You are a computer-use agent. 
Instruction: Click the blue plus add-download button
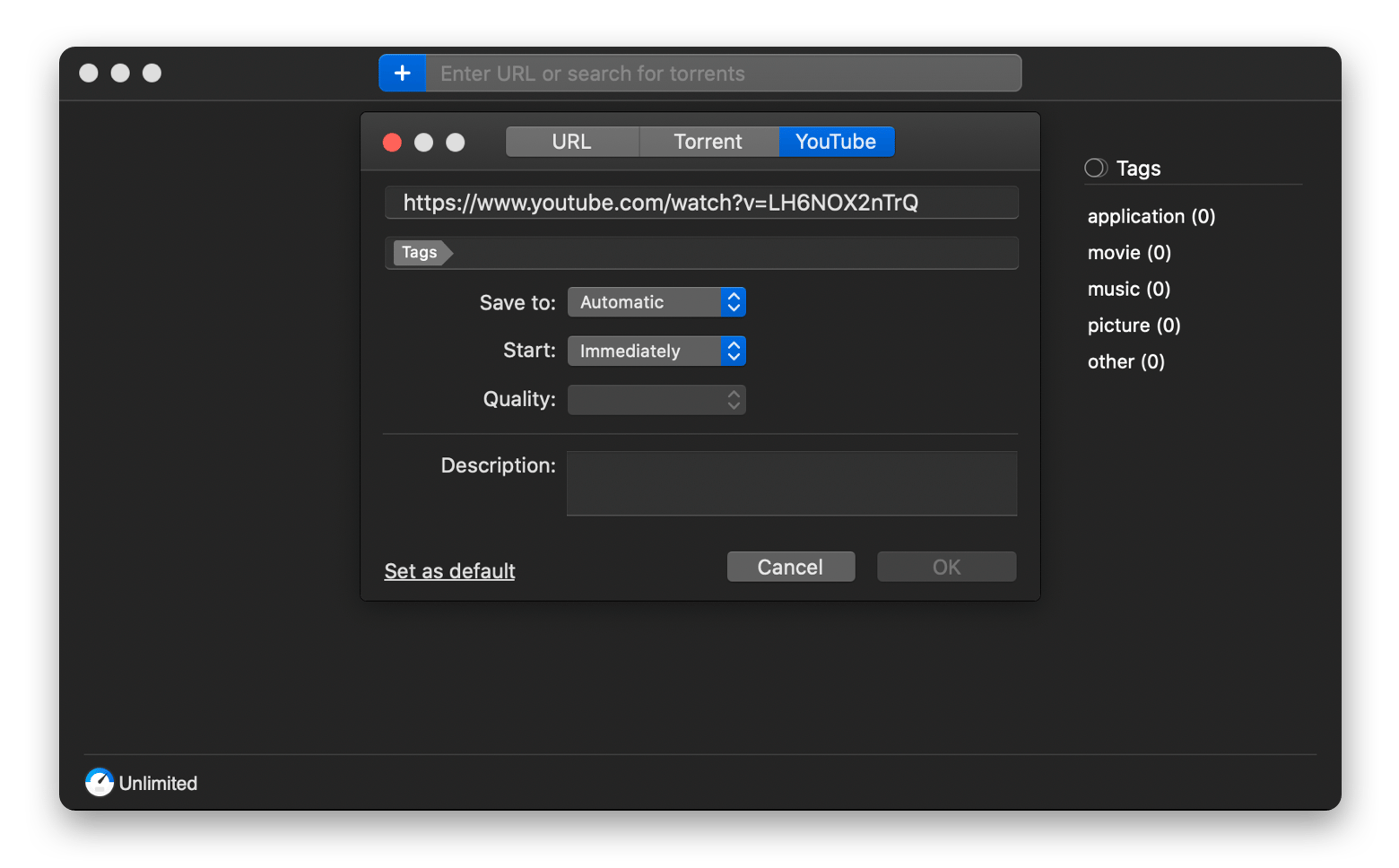(x=403, y=73)
